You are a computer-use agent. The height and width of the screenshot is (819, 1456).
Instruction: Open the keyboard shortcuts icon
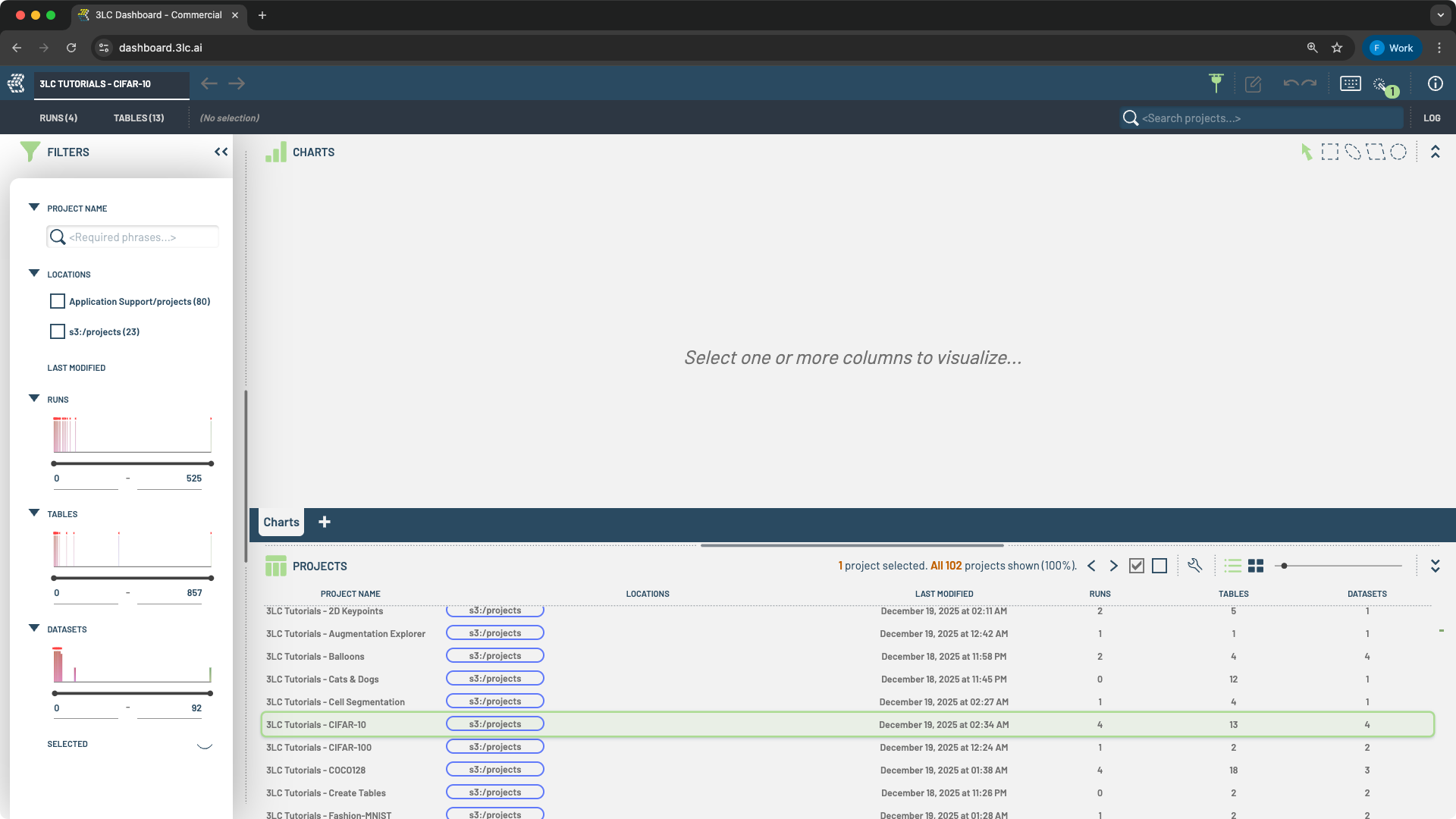(x=1350, y=84)
